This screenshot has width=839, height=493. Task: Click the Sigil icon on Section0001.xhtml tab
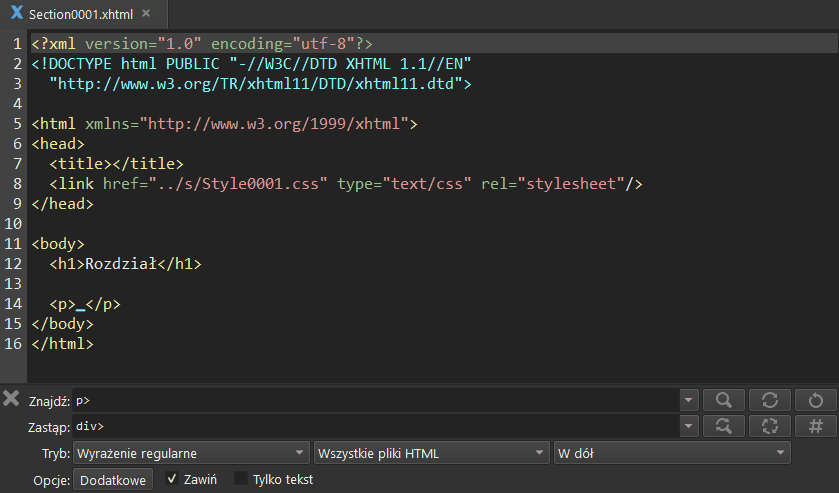pos(16,15)
